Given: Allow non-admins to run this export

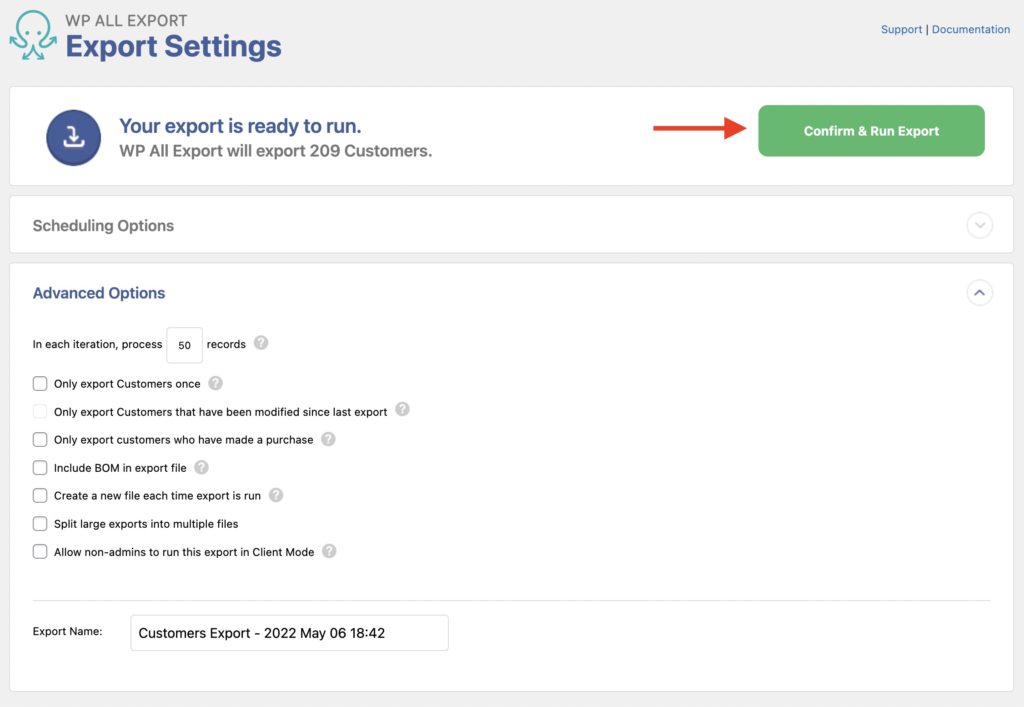Looking at the screenshot, I should click(x=40, y=551).
